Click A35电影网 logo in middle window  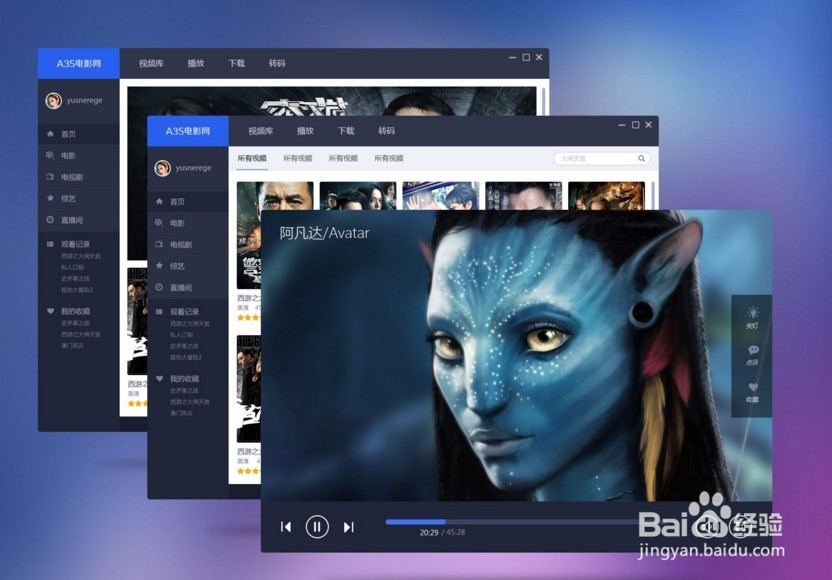[188, 131]
